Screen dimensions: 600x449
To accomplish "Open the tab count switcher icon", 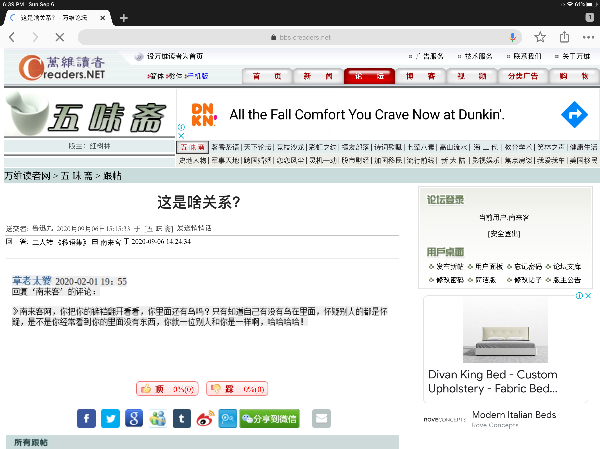I will click(x=590, y=17).
